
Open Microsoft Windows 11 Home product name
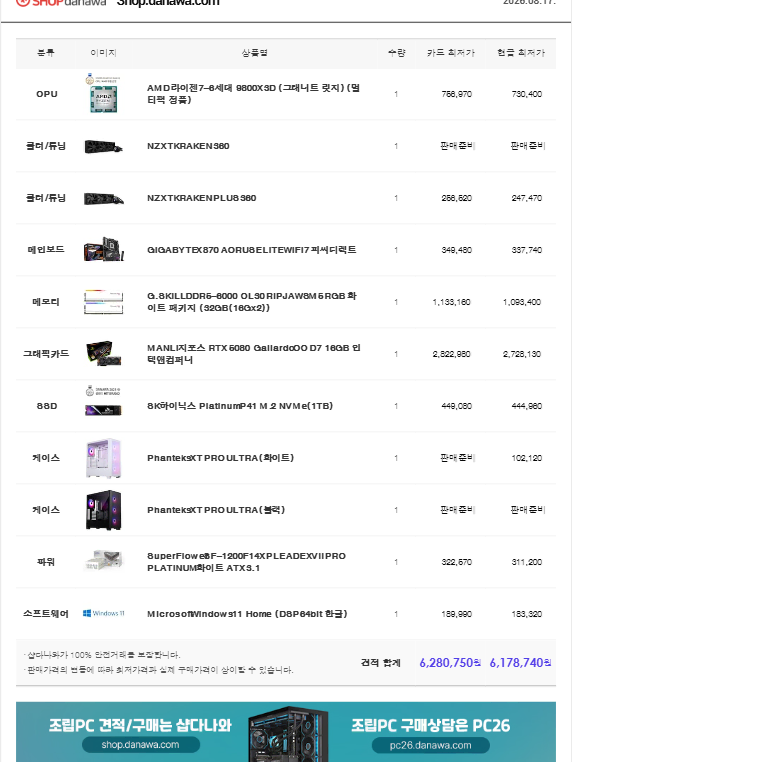247,614
